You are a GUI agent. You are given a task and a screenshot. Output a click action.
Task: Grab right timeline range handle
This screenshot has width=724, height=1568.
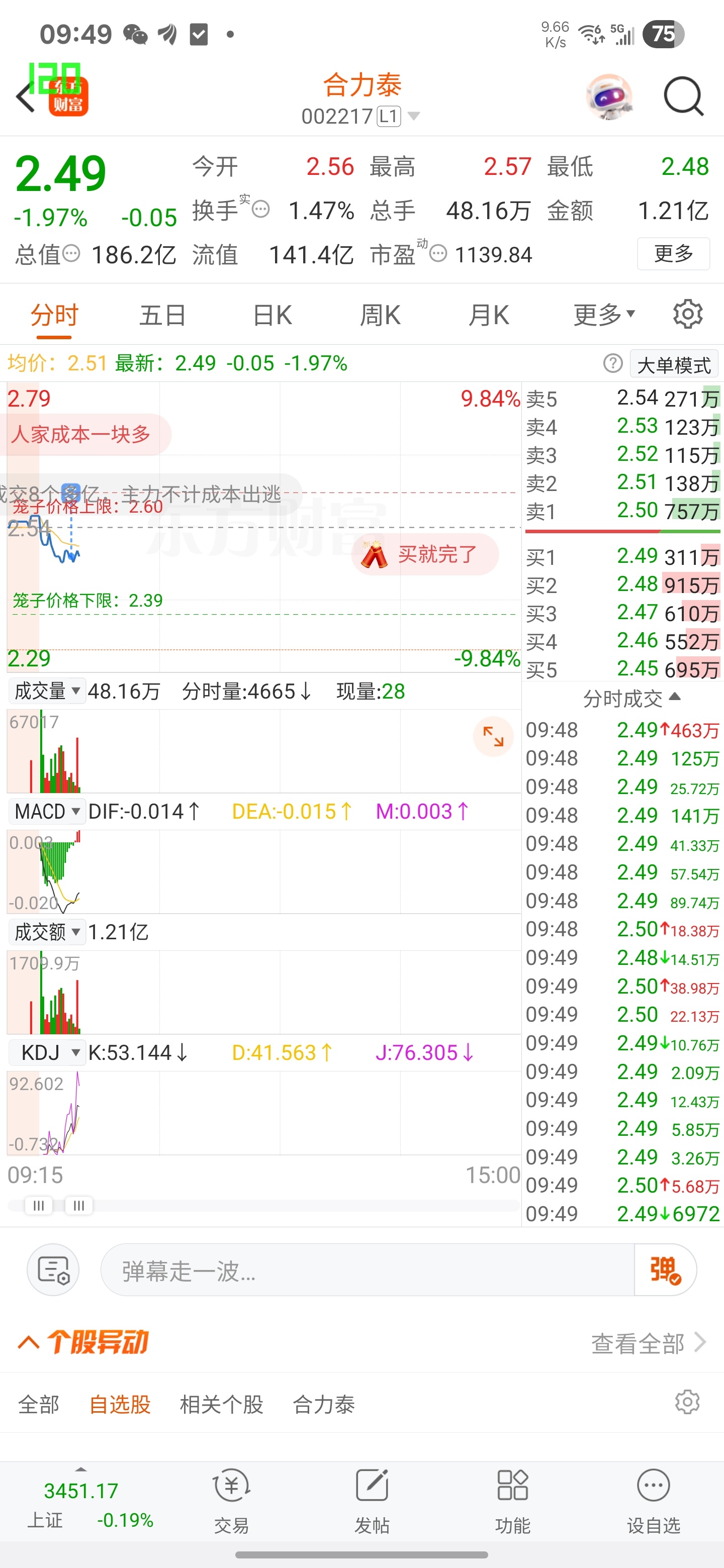point(78,1205)
